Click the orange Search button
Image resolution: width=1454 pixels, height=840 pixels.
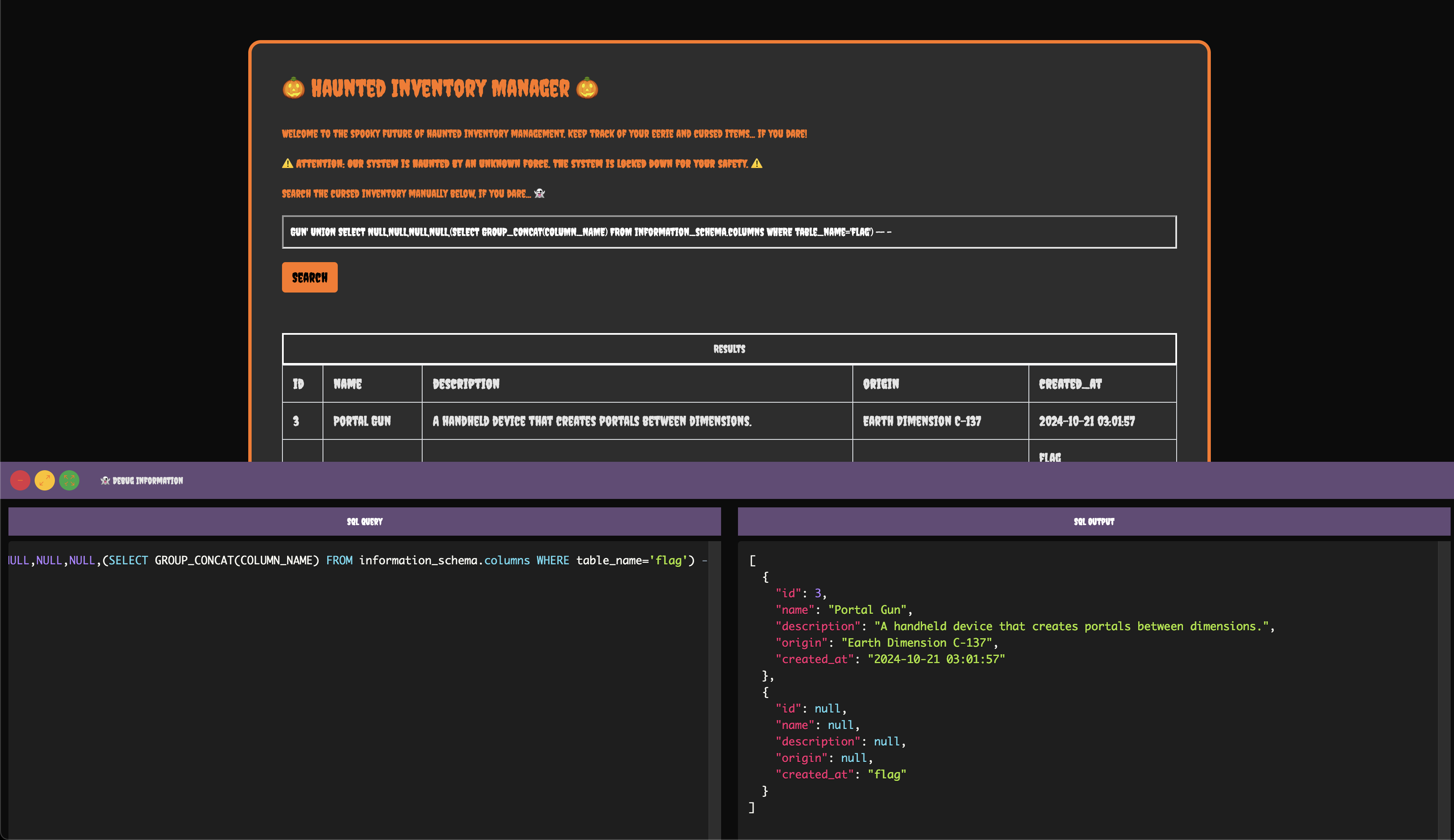[309, 277]
